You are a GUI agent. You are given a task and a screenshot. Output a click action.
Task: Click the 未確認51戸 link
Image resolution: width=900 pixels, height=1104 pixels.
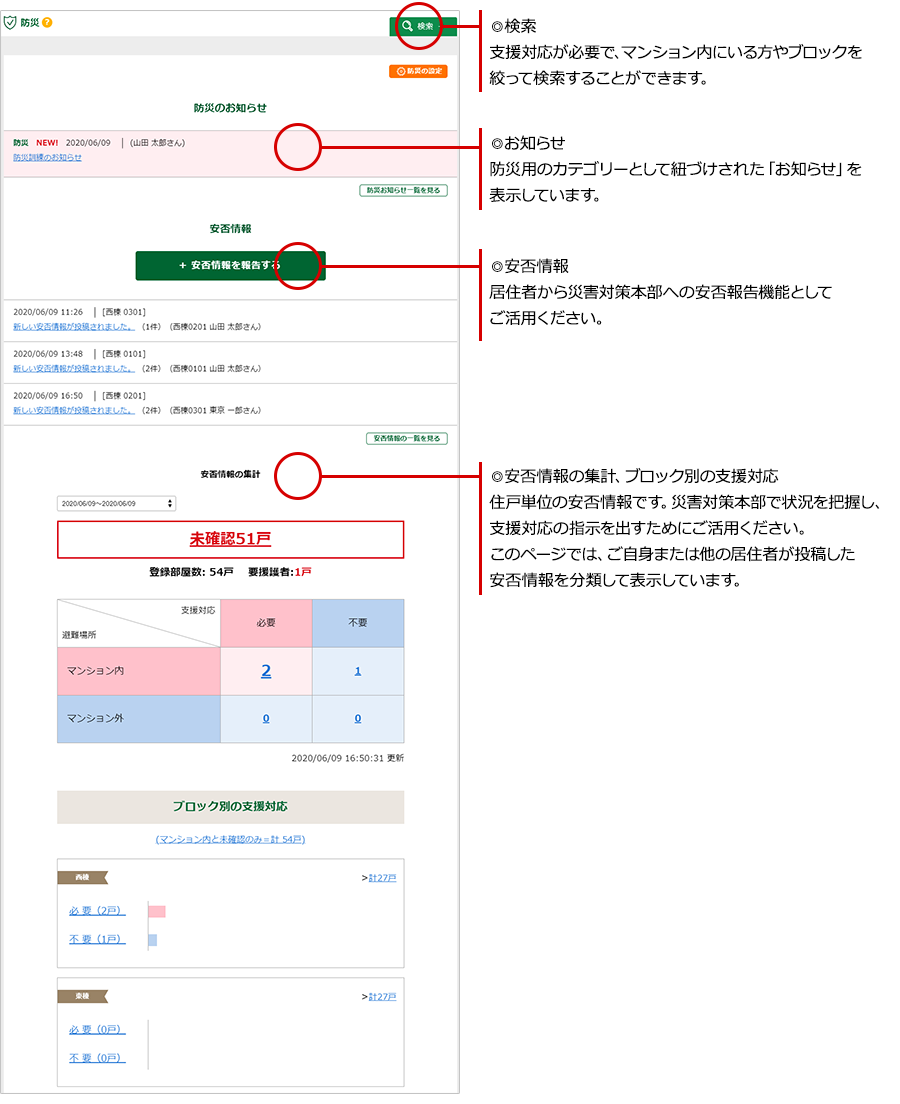click(230, 539)
